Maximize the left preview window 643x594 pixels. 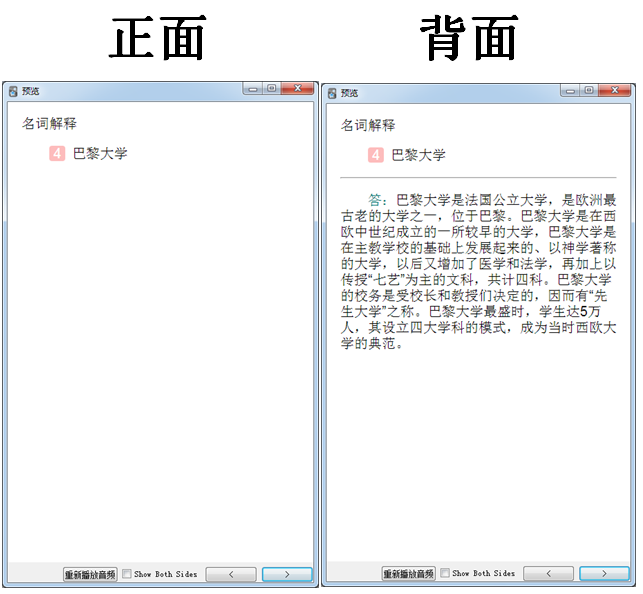tap(271, 89)
